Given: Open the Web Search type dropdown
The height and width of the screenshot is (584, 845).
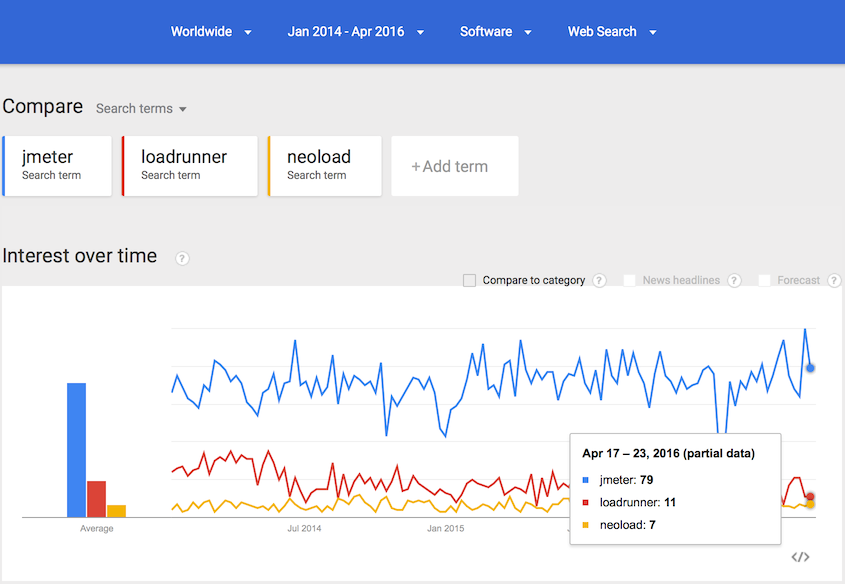Looking at the screenshot, I should [x=612, y=32].
